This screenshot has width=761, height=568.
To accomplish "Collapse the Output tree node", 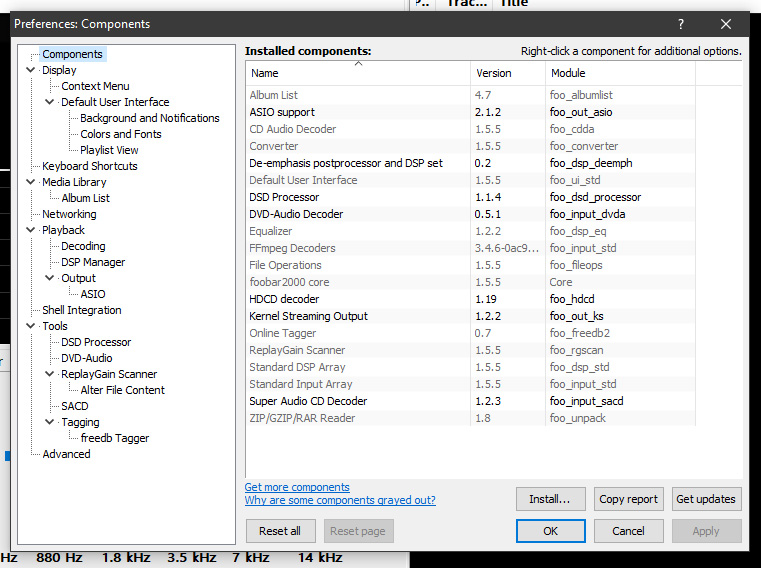I will click(50, 278).
